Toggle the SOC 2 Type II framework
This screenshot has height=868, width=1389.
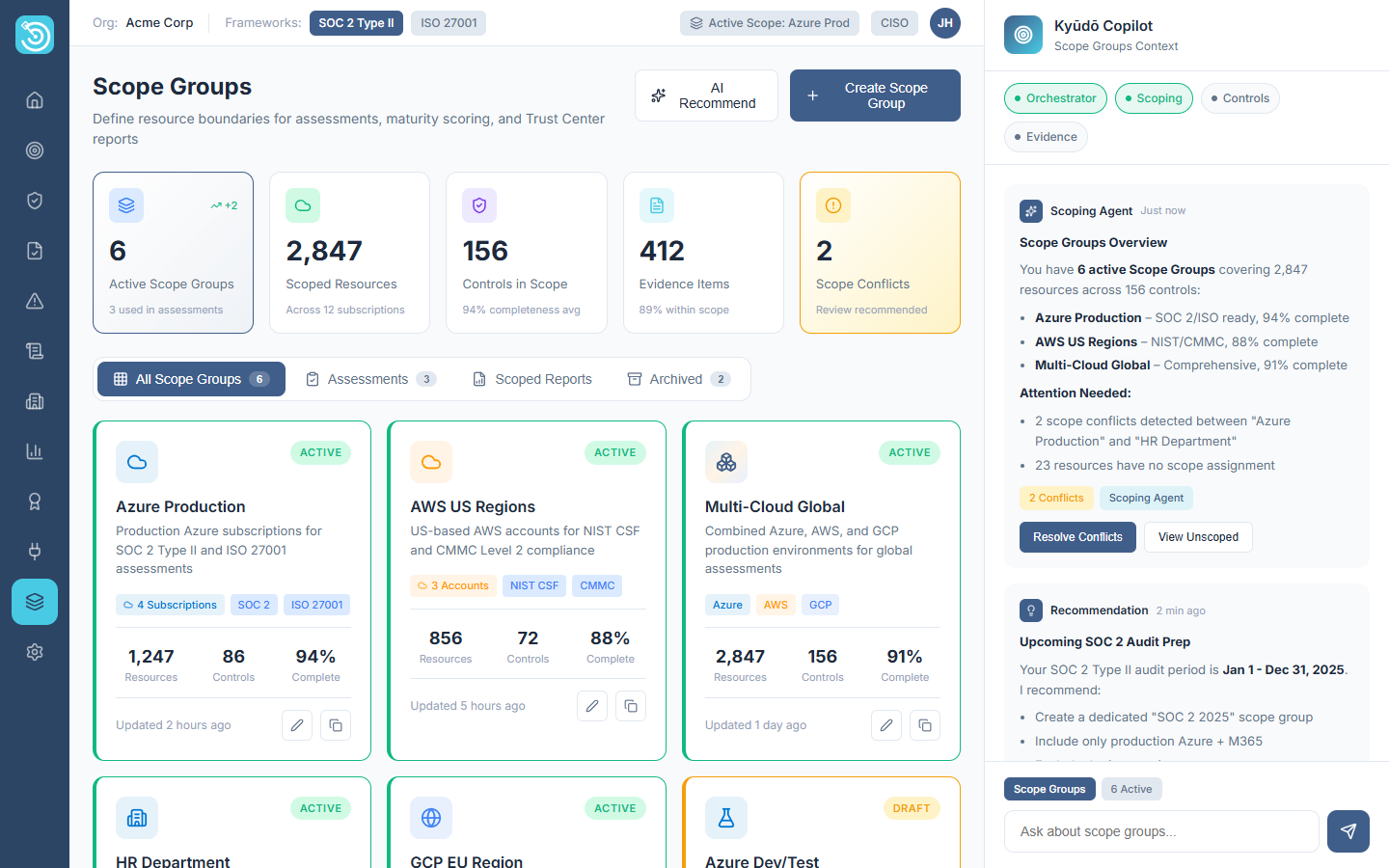pos(356,23)
